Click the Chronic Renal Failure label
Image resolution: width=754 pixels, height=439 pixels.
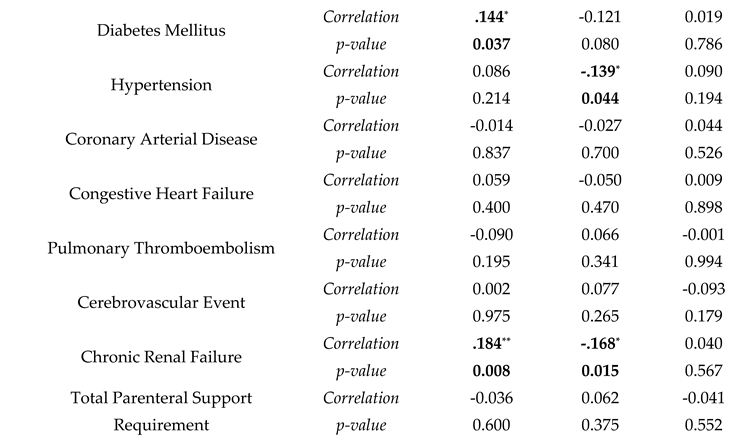161,356
